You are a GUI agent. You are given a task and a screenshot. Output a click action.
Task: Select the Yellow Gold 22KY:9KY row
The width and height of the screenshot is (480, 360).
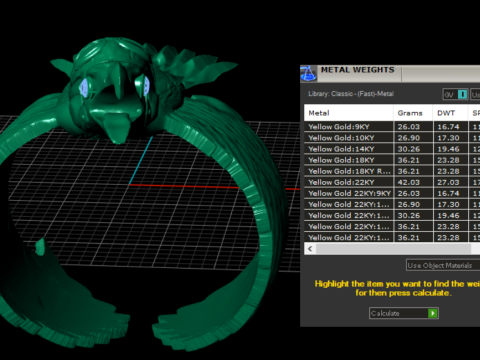392,193
